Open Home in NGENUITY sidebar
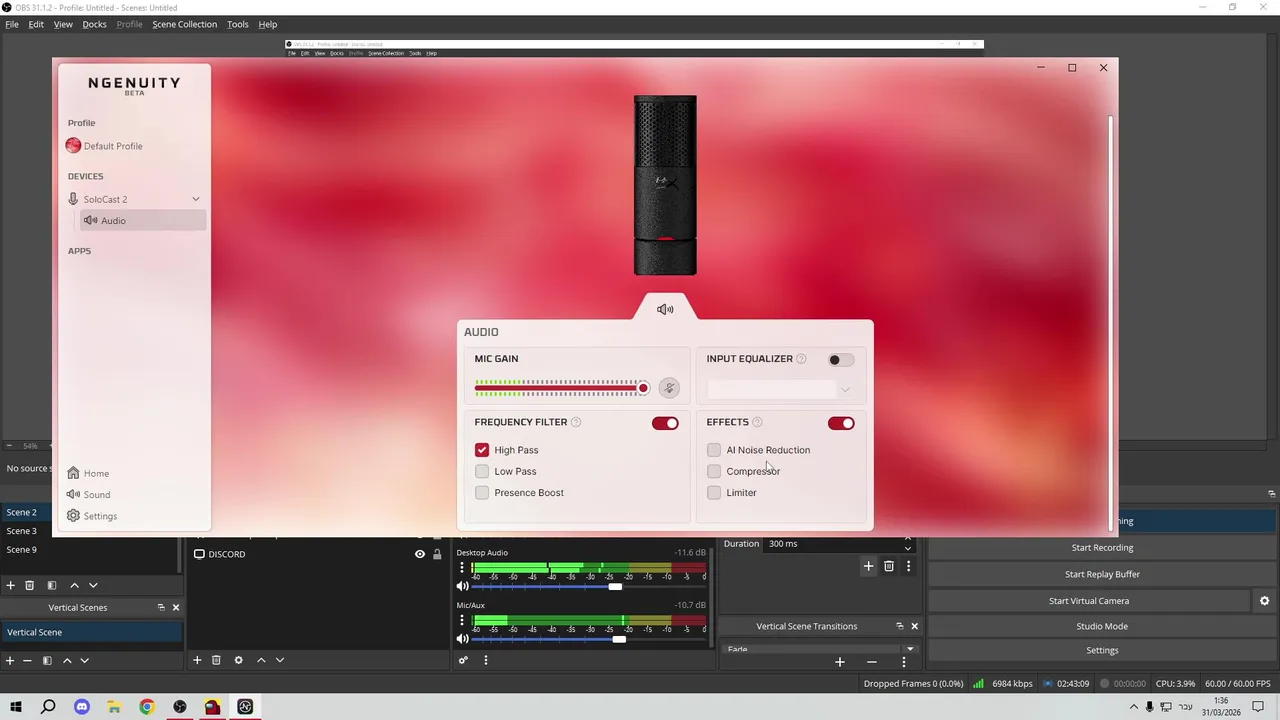 (x=88, y=473)
